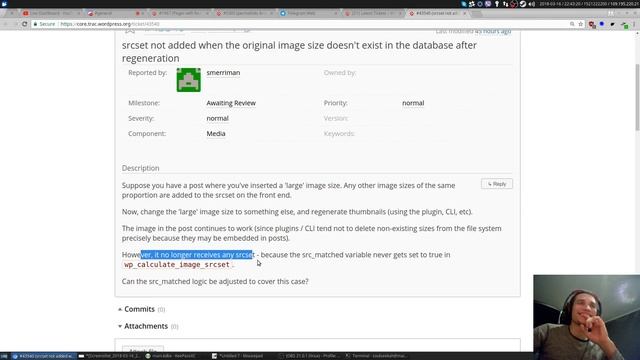Open the 'hours ago' last modified link
The width and height of the screenshot is (640, 360).
[x=493, y=31]
